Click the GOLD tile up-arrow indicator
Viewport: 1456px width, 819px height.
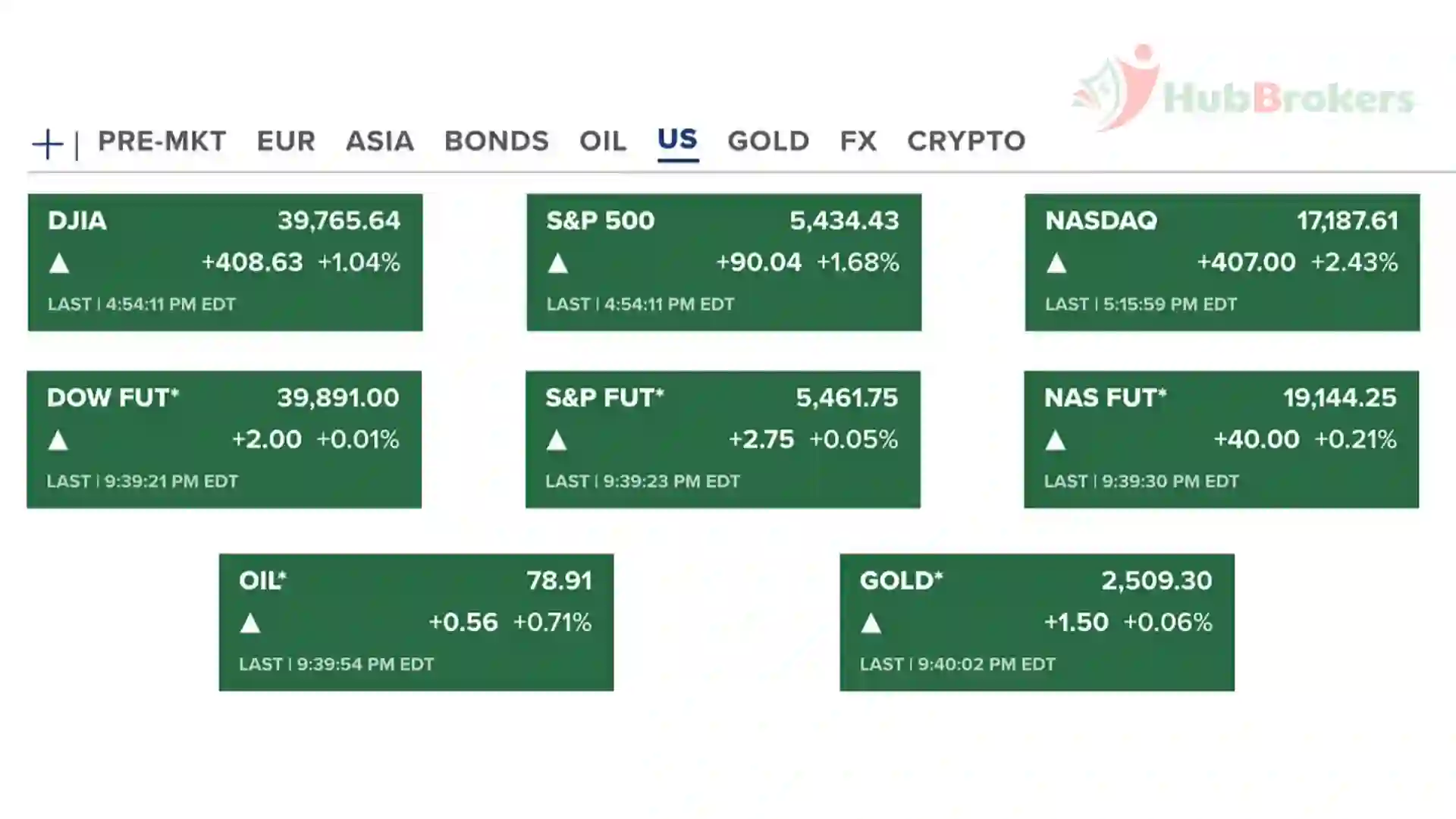(x=871, y=623)
